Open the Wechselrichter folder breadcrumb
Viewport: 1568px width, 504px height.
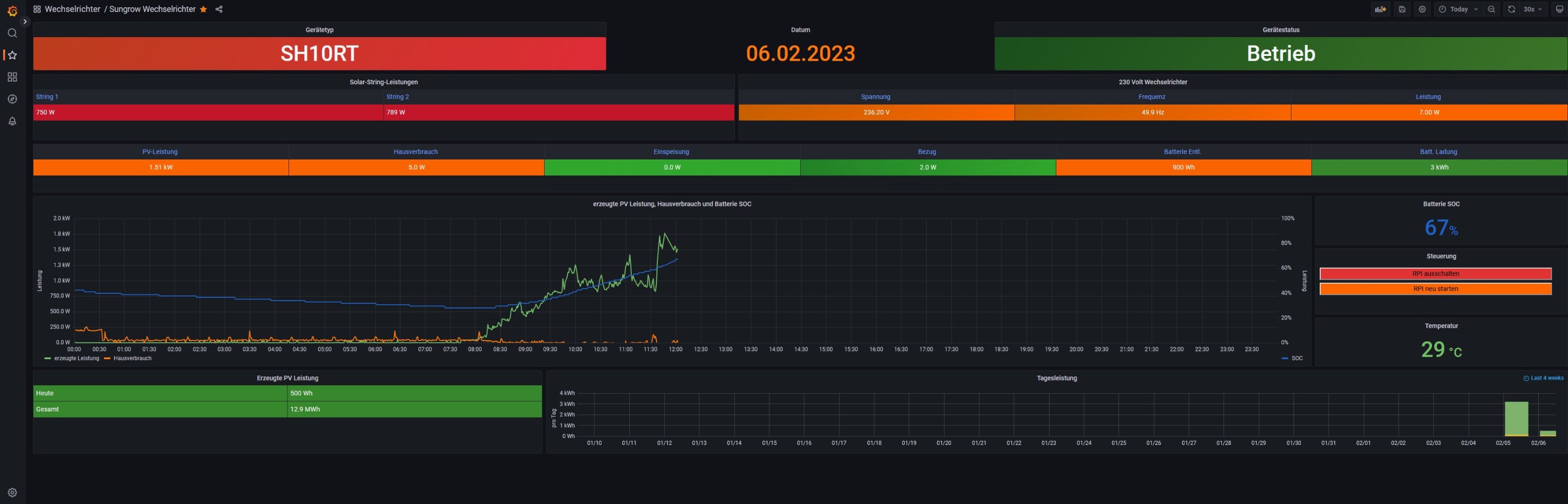click(x=72, y=9)
